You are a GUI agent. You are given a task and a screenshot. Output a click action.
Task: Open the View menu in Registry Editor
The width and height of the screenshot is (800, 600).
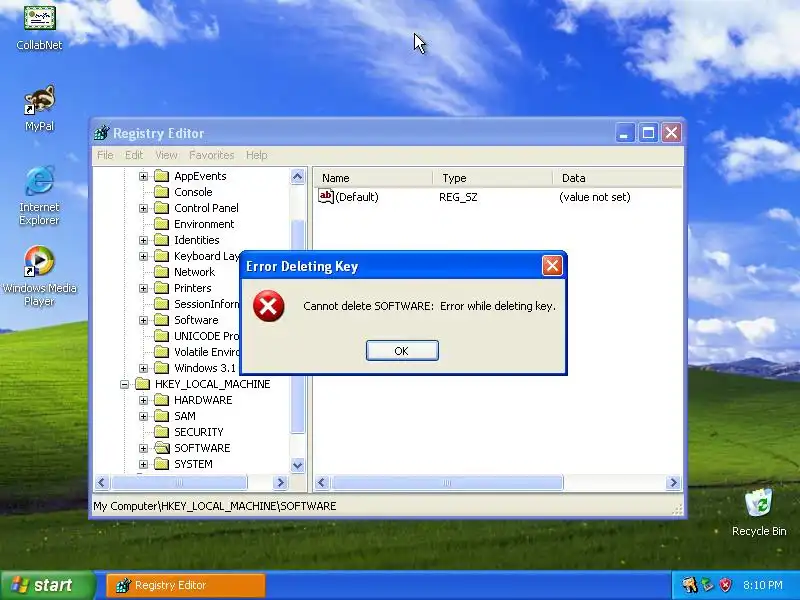tap(166, 155)
